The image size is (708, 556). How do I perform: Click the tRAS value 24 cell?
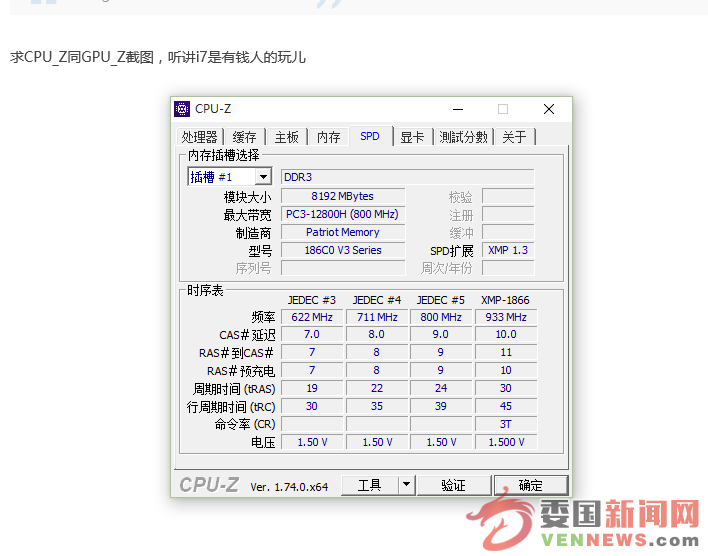pos(441,388)
